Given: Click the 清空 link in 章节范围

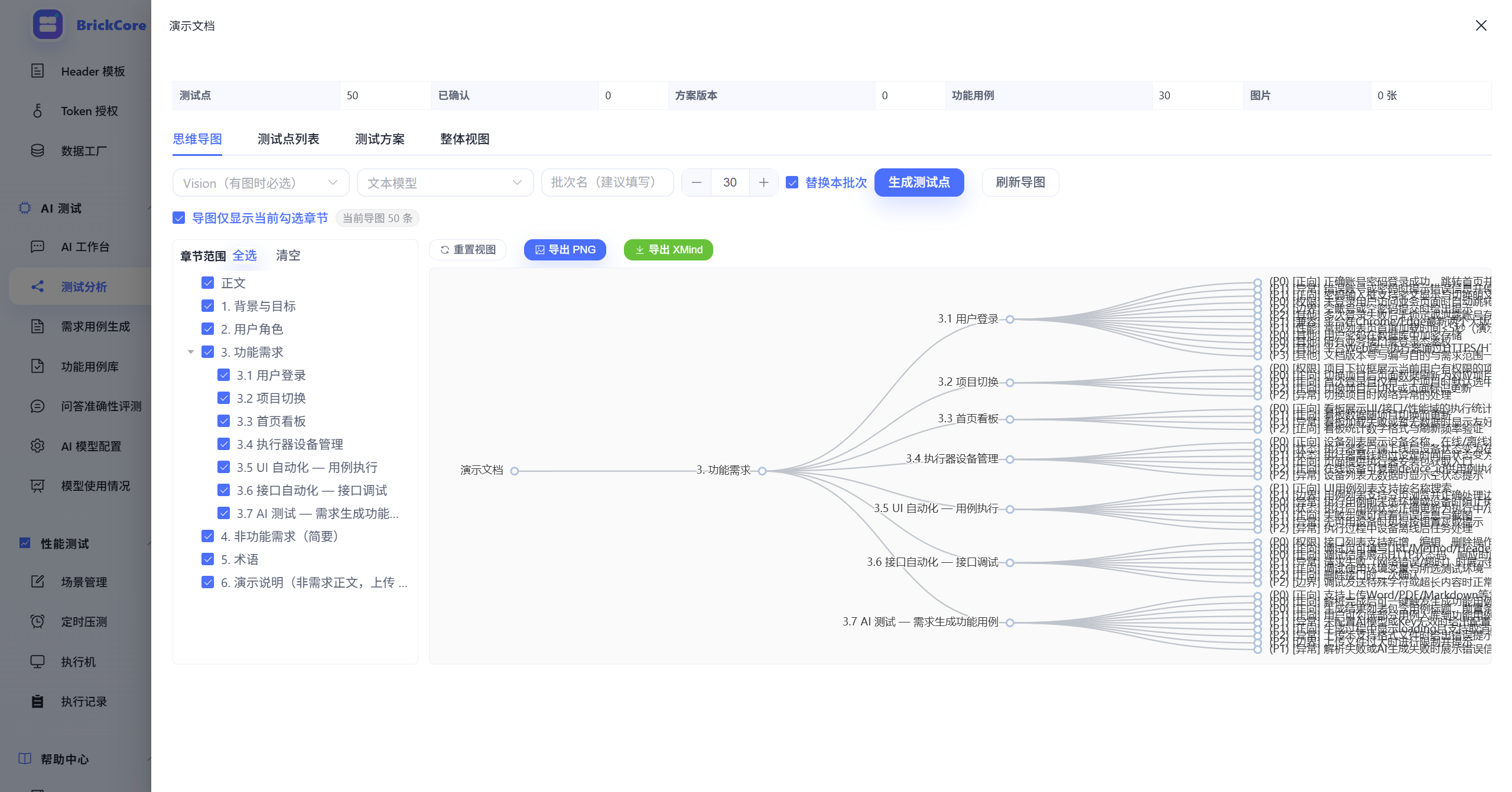Looking at the screenshot, I should 288,255.
